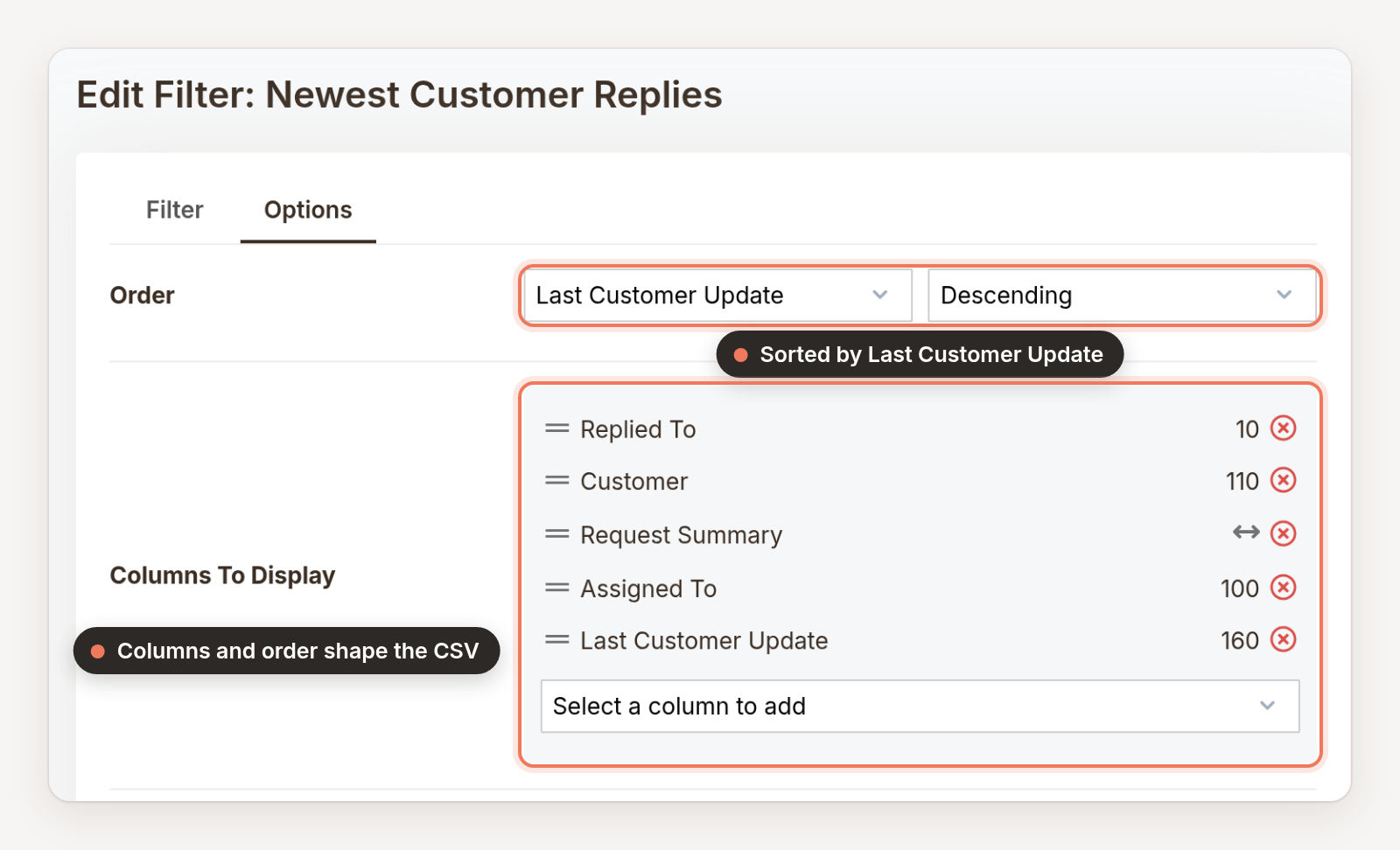Viewport: 1400px width, 850px height.
Task: Open the Descending sort direction dropdown
Action: (x=1122, y=296)
